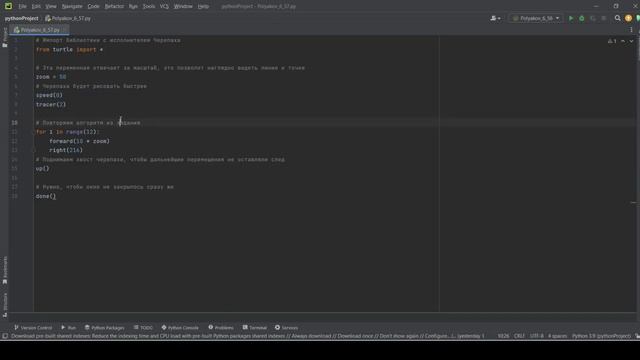
Task: Open the Bookmarks tool window sidebar button
Action: [x=4, y=270]
